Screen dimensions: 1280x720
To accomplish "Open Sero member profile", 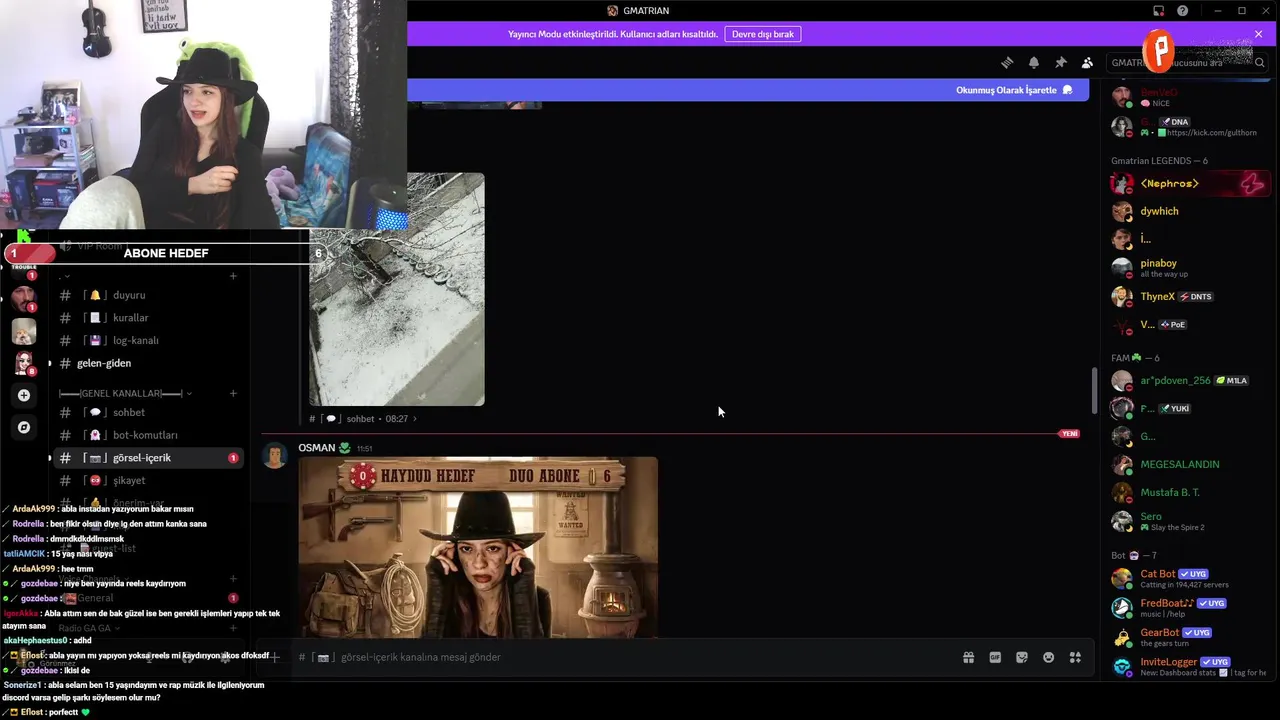I will 1190,521.
